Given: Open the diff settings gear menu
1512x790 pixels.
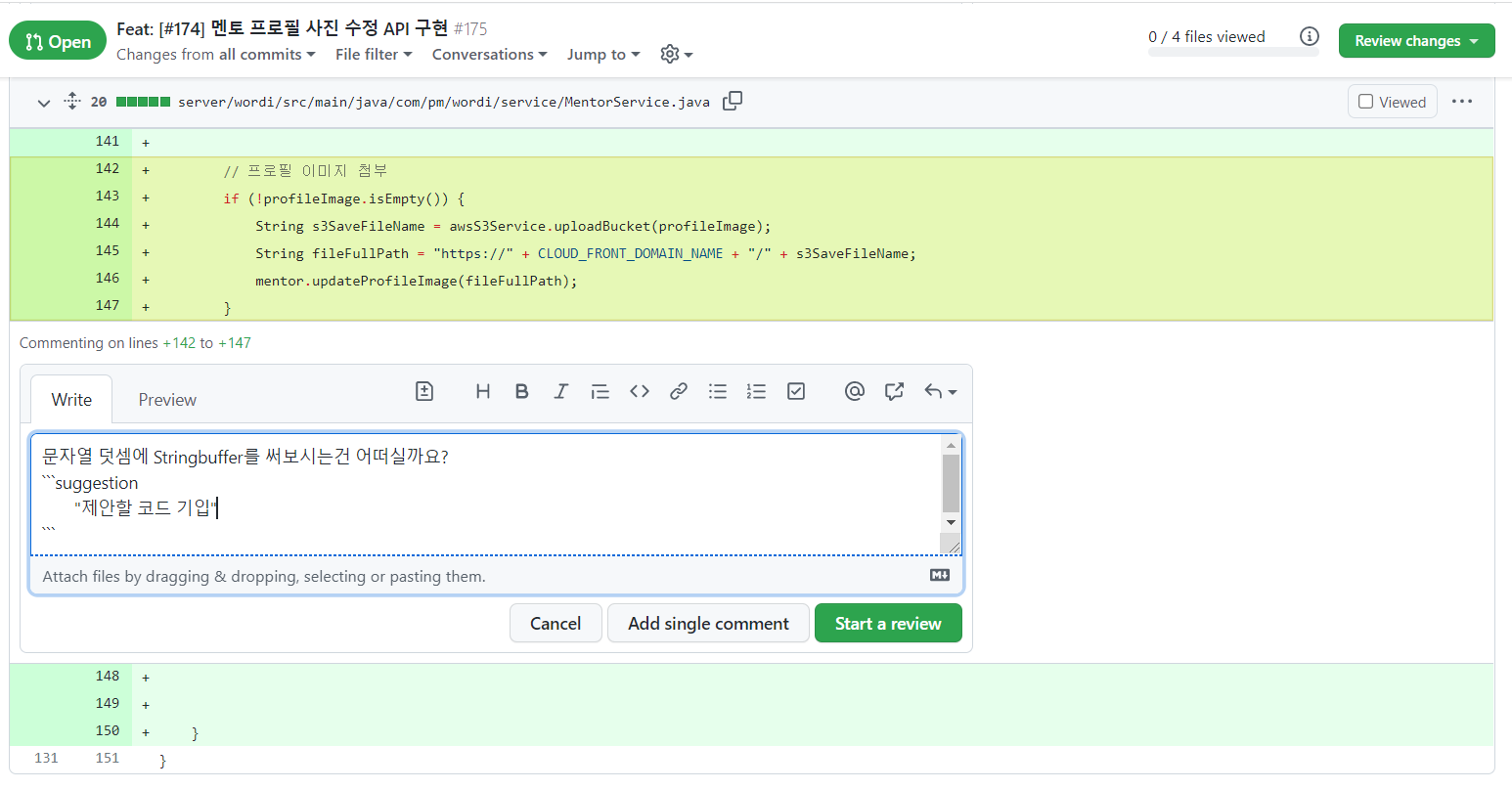Looking at the screenshot, I should point(676,54).
